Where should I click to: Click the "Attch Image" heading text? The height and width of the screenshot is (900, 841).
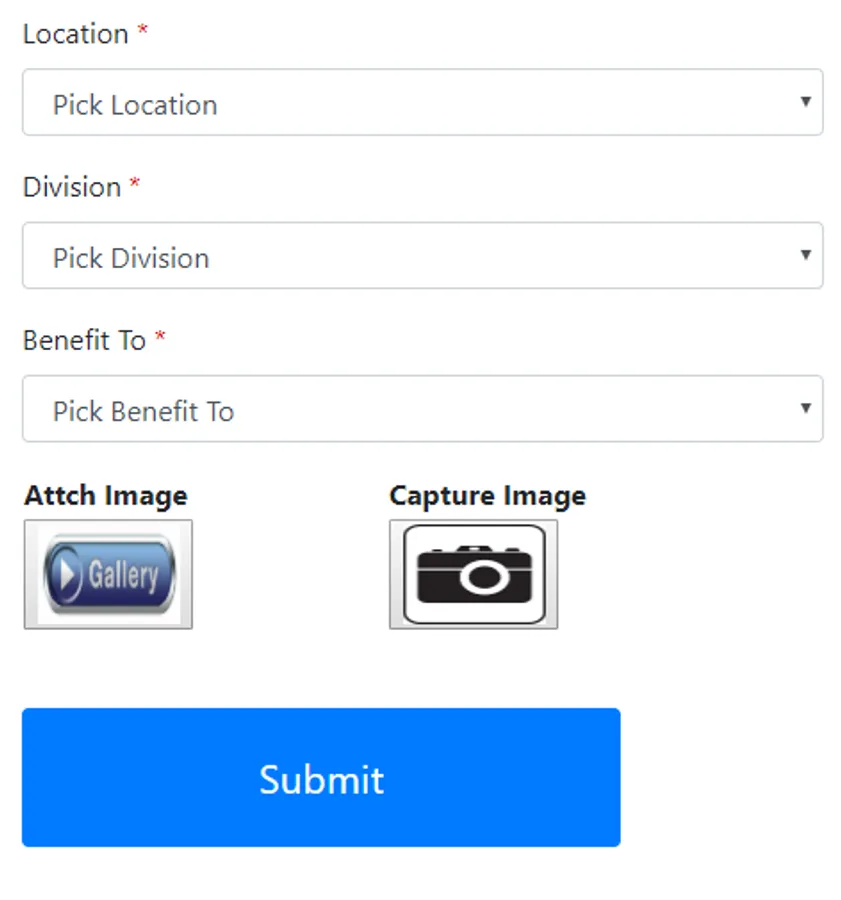click(106, 496)
